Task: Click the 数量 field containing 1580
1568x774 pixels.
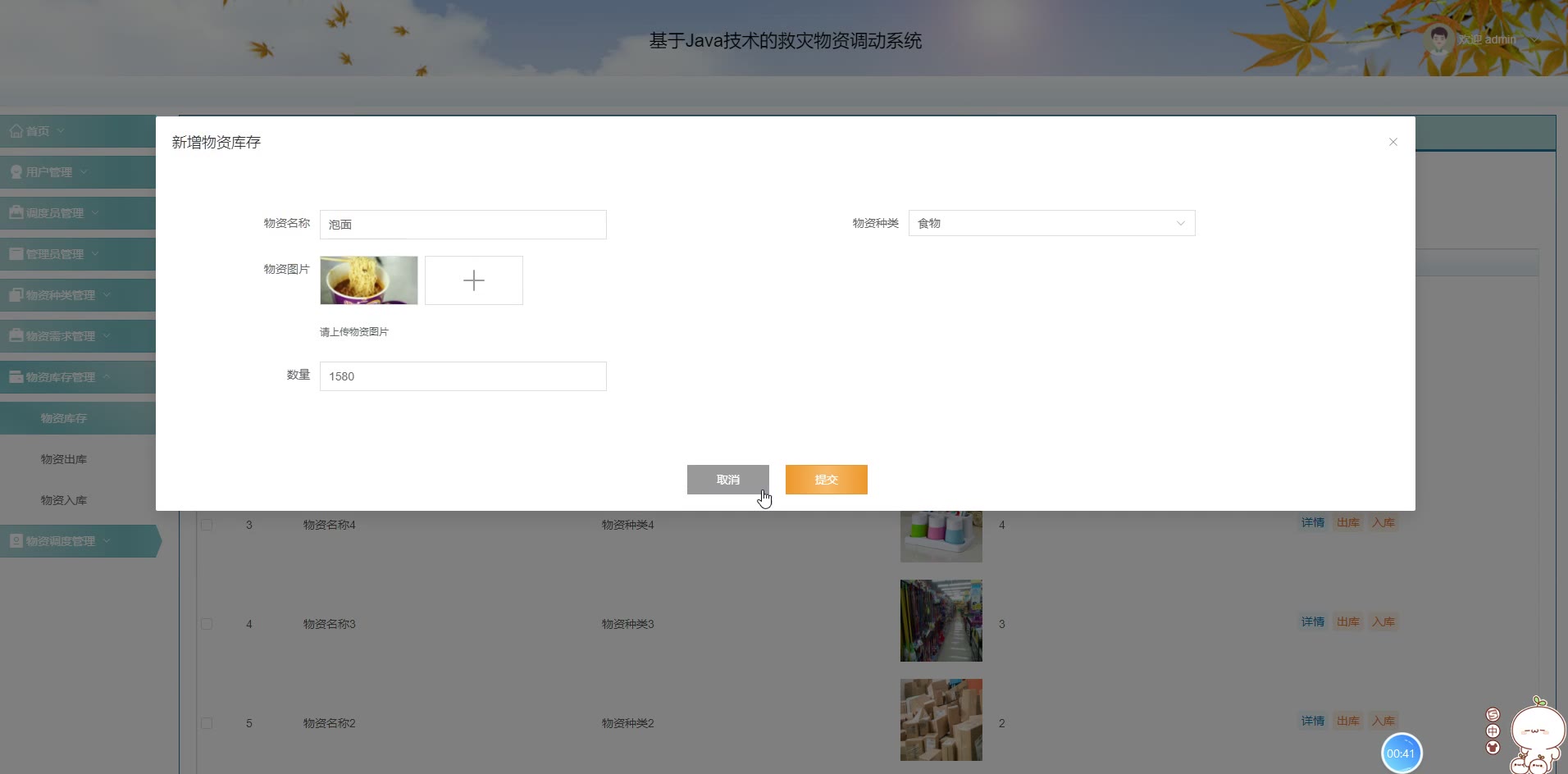Action: click(463, 376)
